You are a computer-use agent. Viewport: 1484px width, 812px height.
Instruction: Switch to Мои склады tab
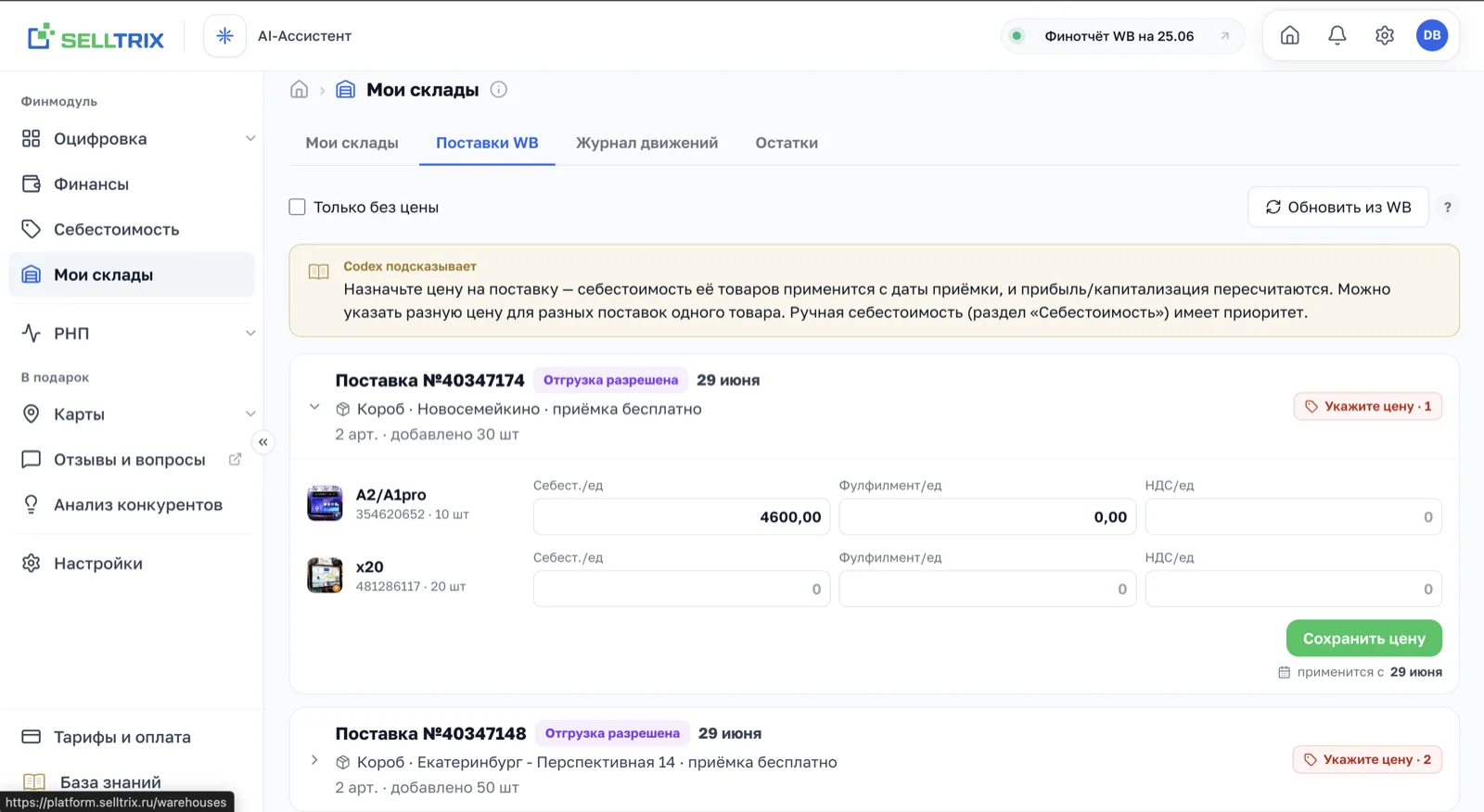pos(352,143)
